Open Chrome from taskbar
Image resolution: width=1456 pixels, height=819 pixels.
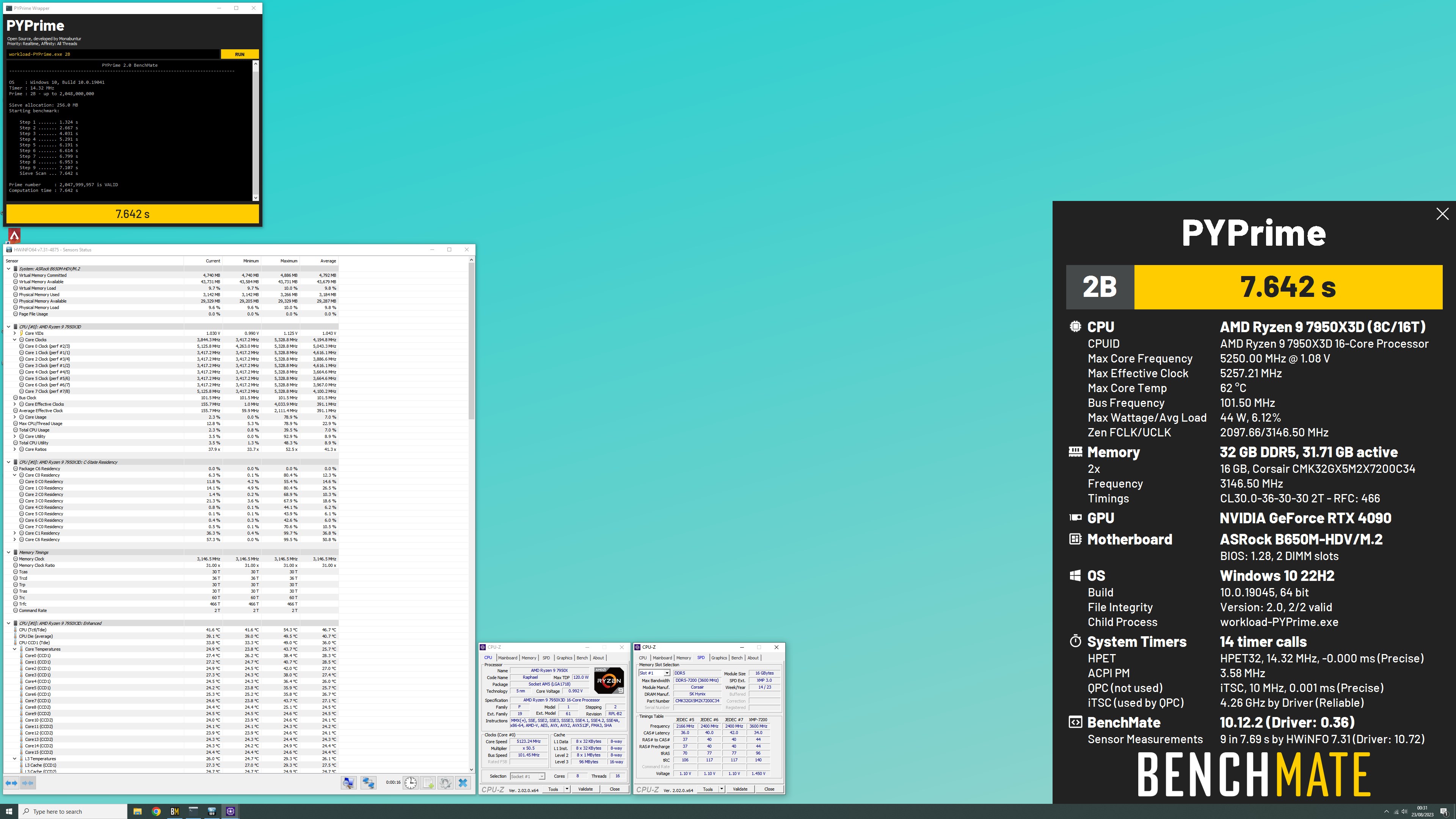click(x=156, y=811)
